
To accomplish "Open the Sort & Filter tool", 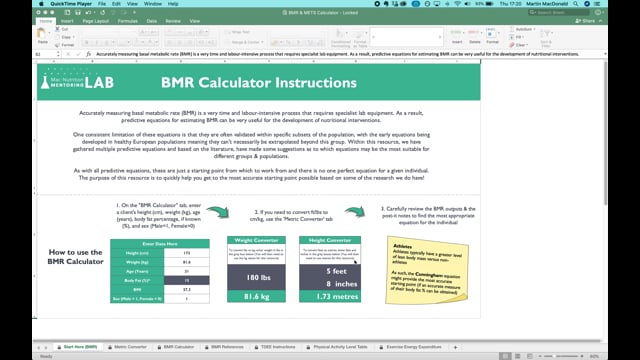I will click(x=546, y=38).
